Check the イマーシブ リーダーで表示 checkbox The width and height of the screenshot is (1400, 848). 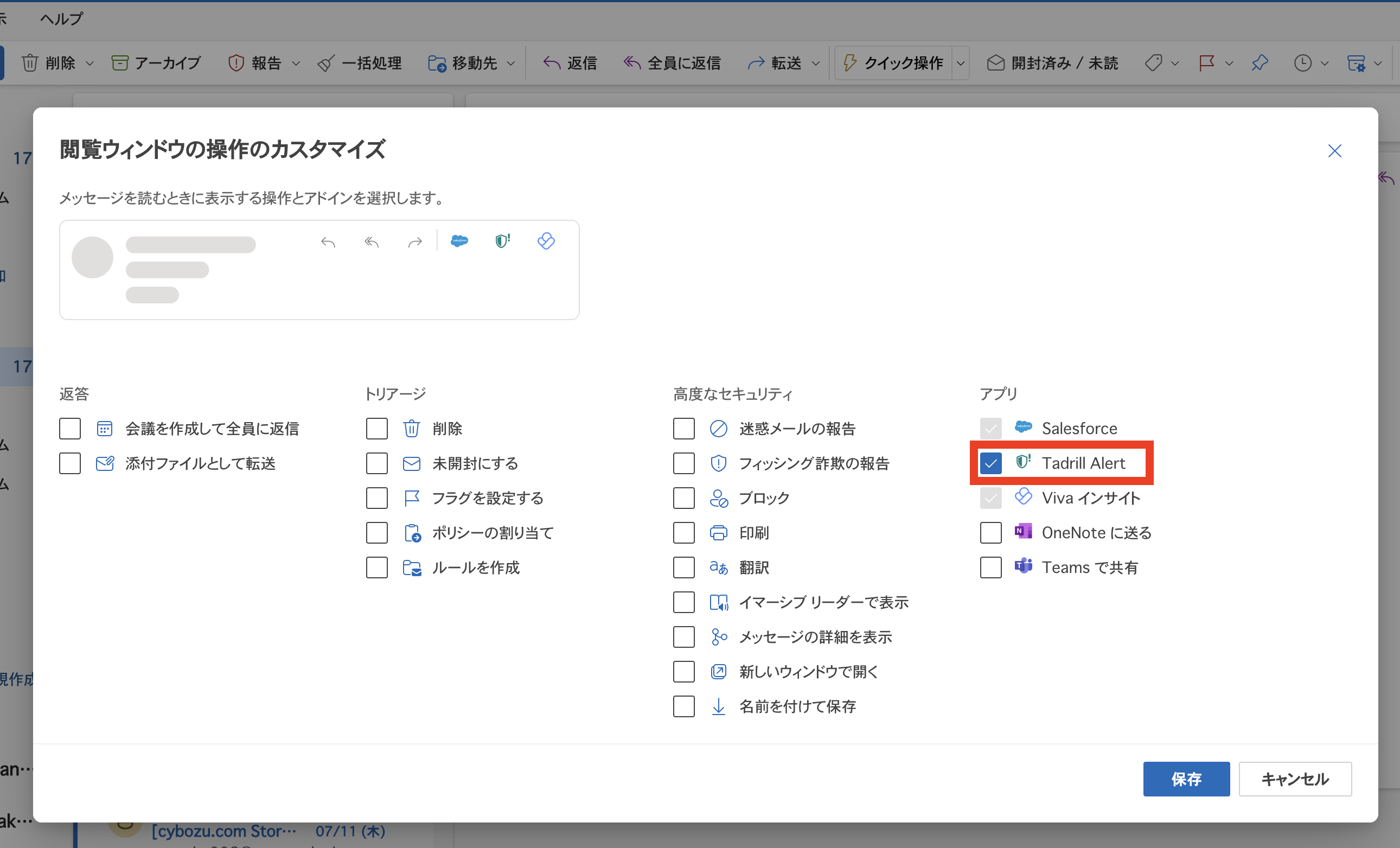pos(683,602)
